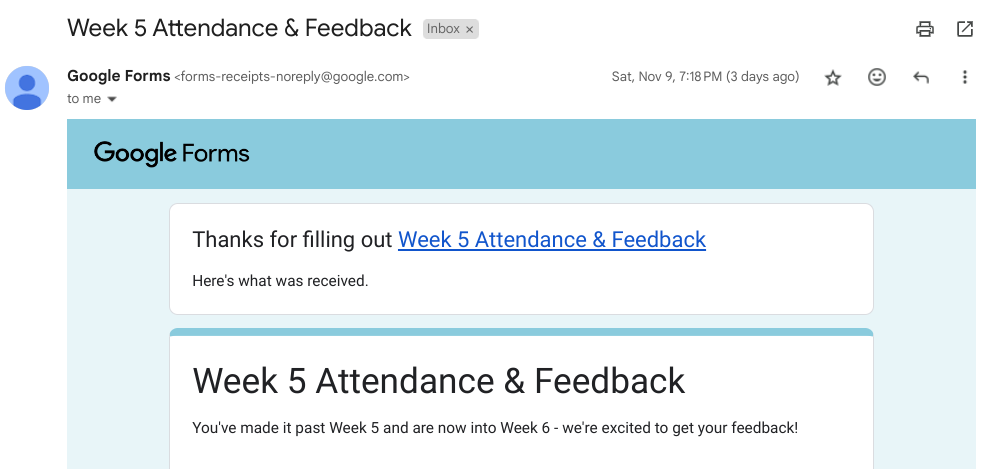Expand the 'to me' recipient details

tap(112, 99)
